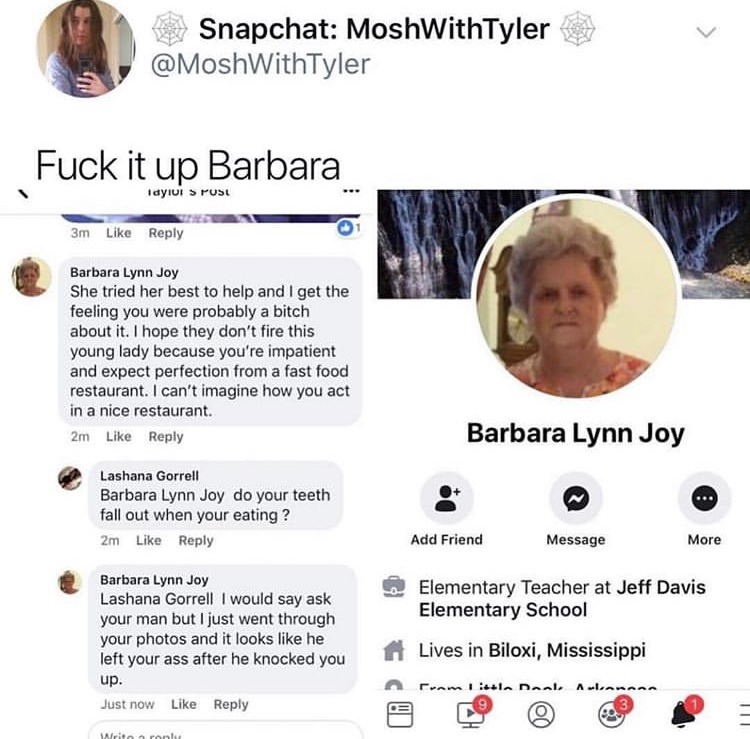Reply to Lashana Gorrell's comment
Screen dimensions: 750x739
click(196, 540)
